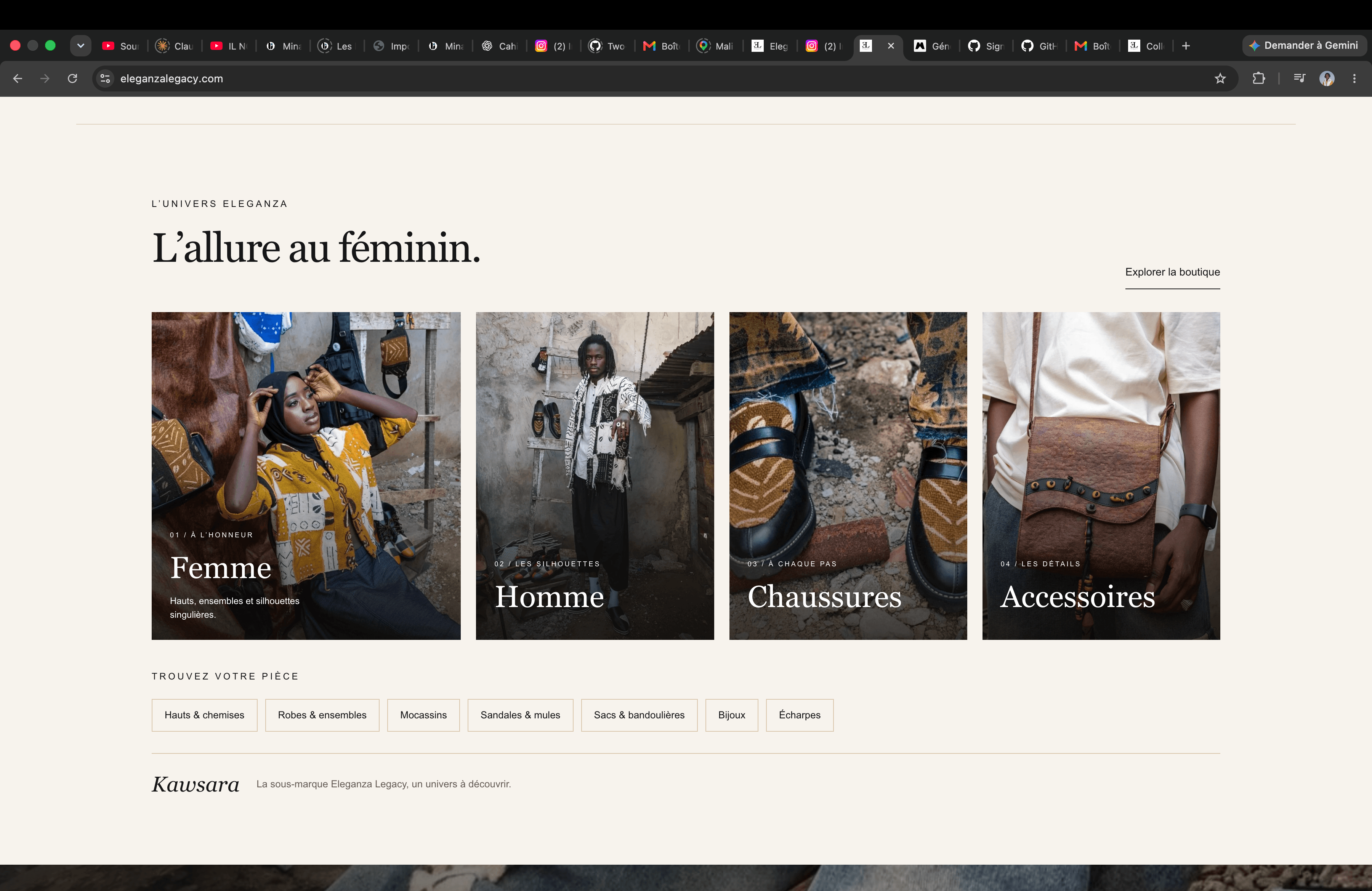Switch to the 'Two' GitHub tab

coord(607,46)
